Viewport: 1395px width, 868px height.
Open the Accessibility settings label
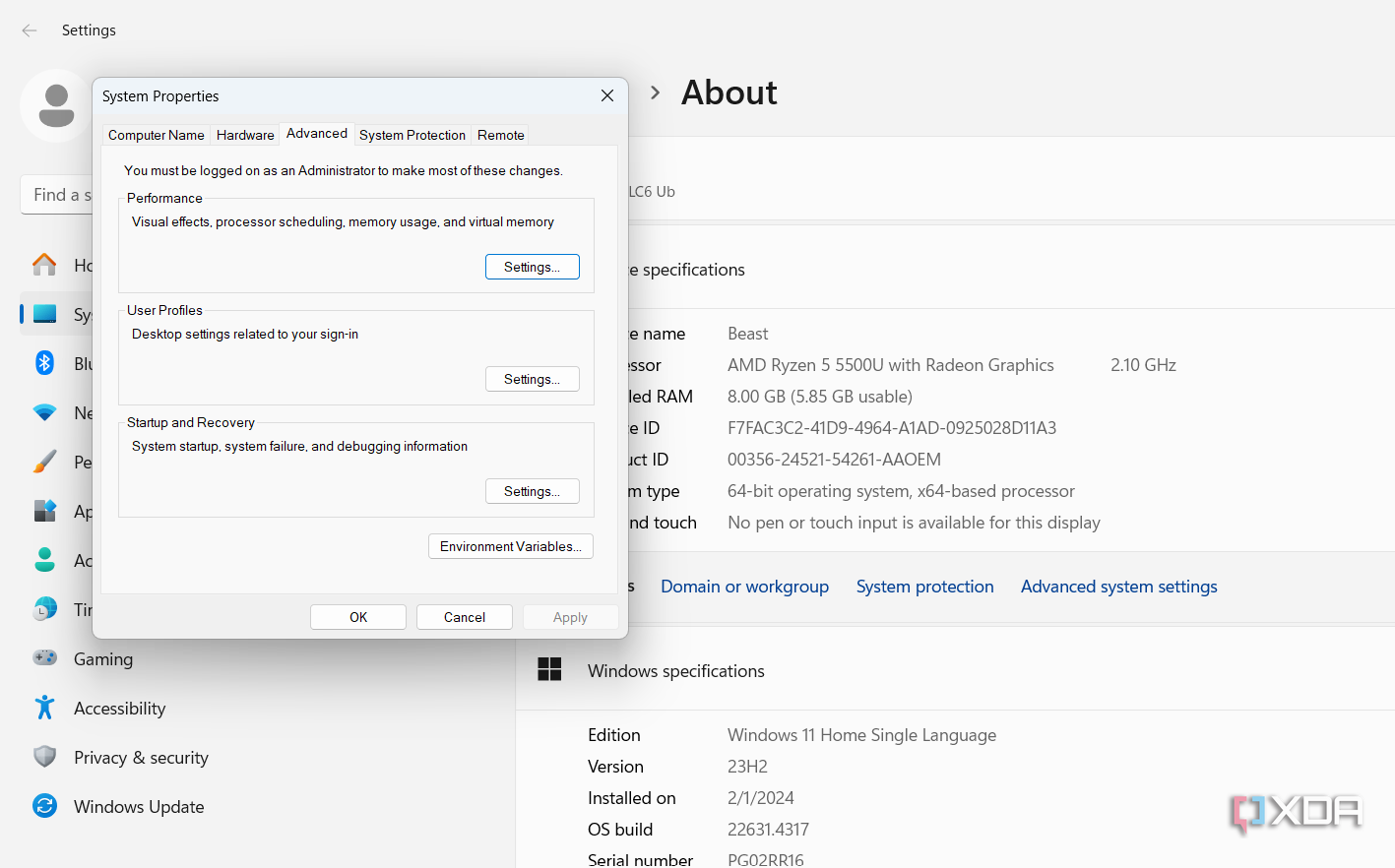pyautogui.click(x=119, y=709)
